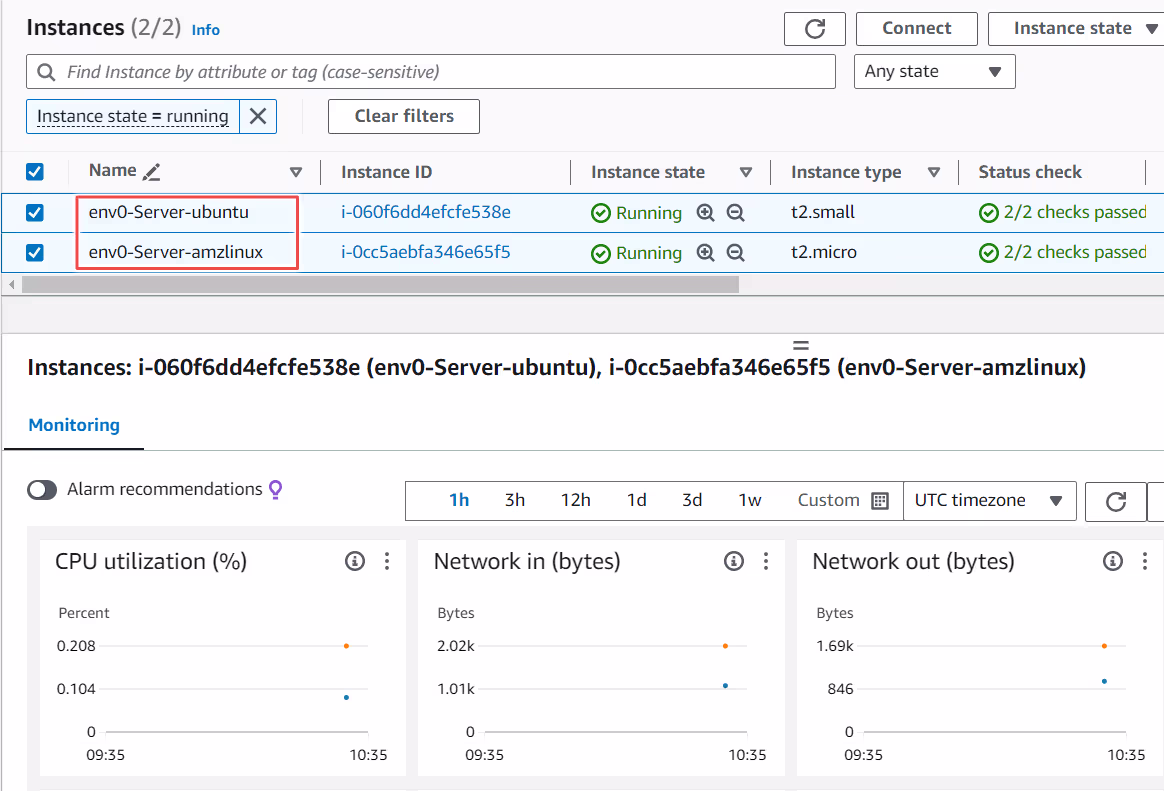Zoom in filter for env0-Server-amzlinux state
Screen dimensions: 1164x791
pyautogui.click(x=705, y=253)
